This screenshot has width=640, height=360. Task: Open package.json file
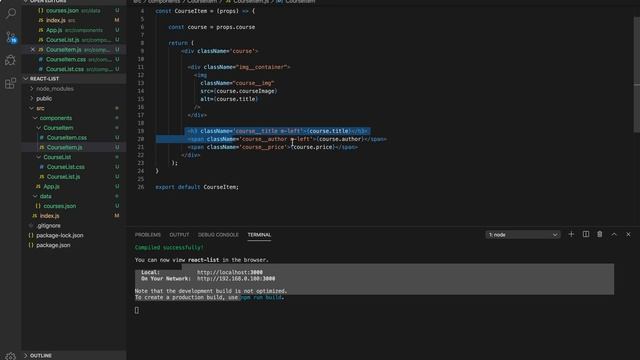tap(74, 245)
